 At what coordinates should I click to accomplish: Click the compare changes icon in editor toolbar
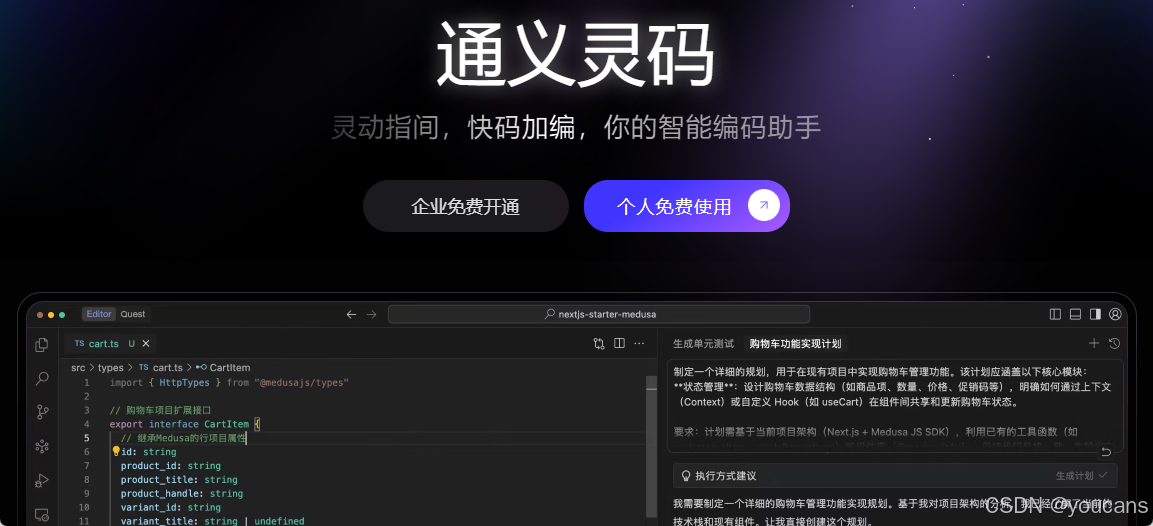599,344
